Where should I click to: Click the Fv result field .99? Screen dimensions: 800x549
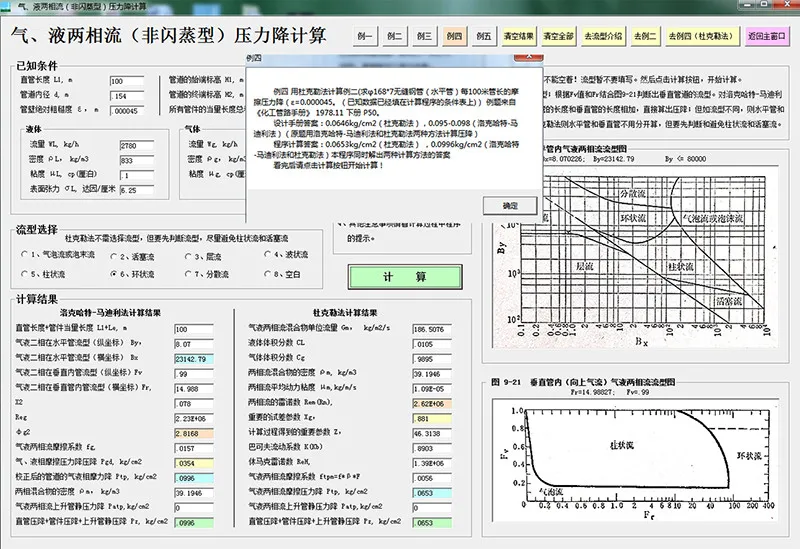pyautogui.click(x=194, y=374)
